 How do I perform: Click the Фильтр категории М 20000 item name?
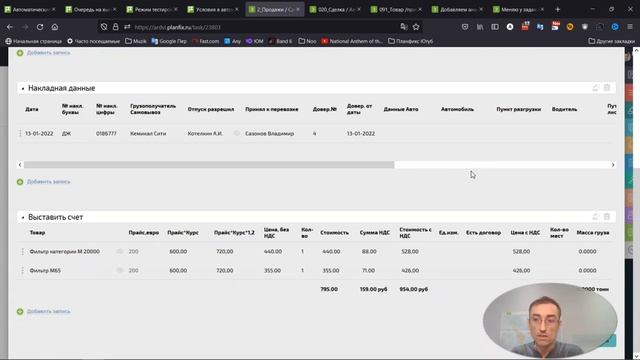[x=64, y=251]
